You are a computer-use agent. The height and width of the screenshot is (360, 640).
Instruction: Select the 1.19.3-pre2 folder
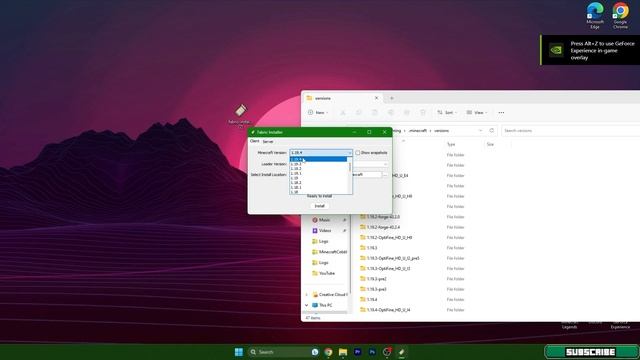(373, 279)
